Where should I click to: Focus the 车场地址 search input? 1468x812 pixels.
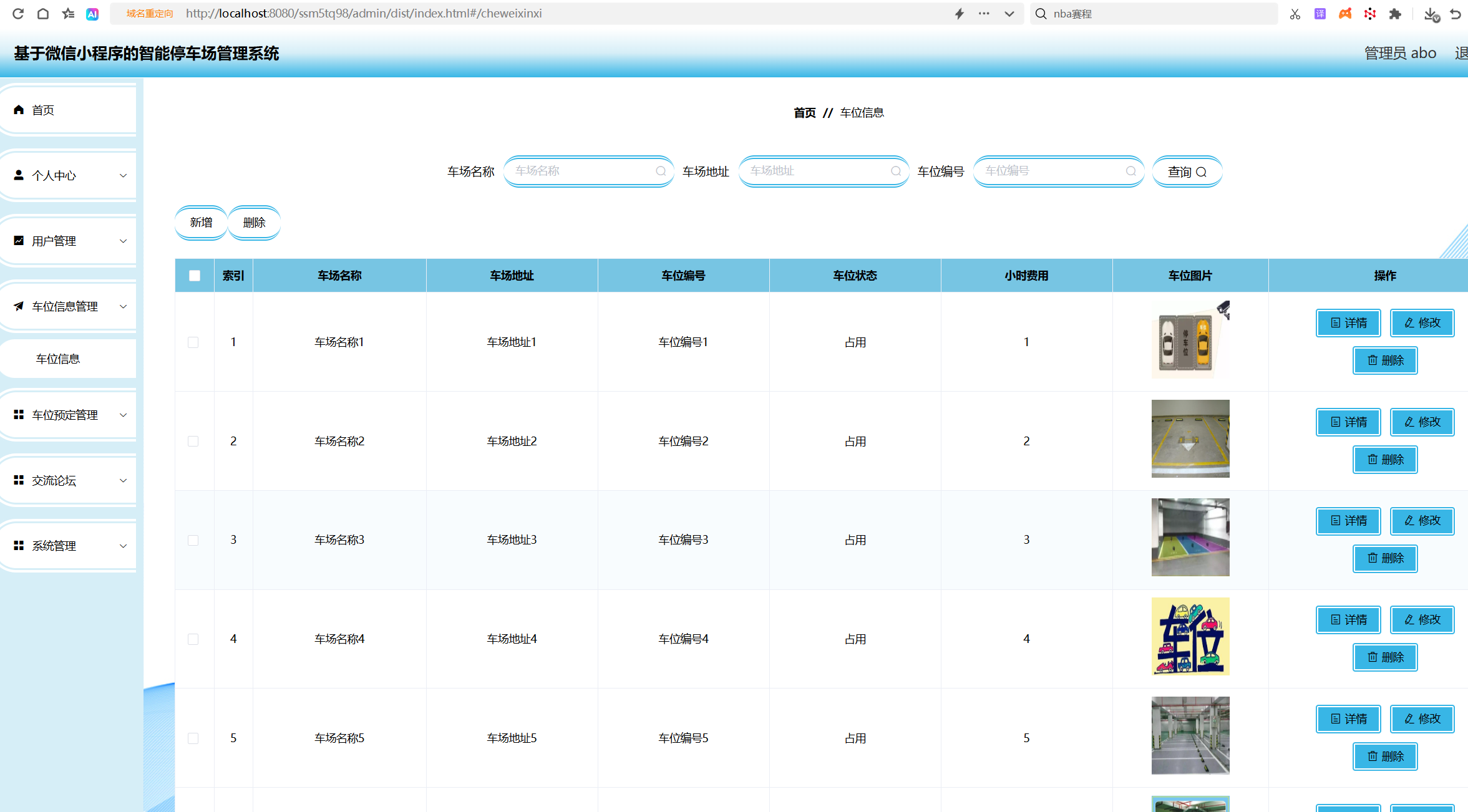click(824, 171)
